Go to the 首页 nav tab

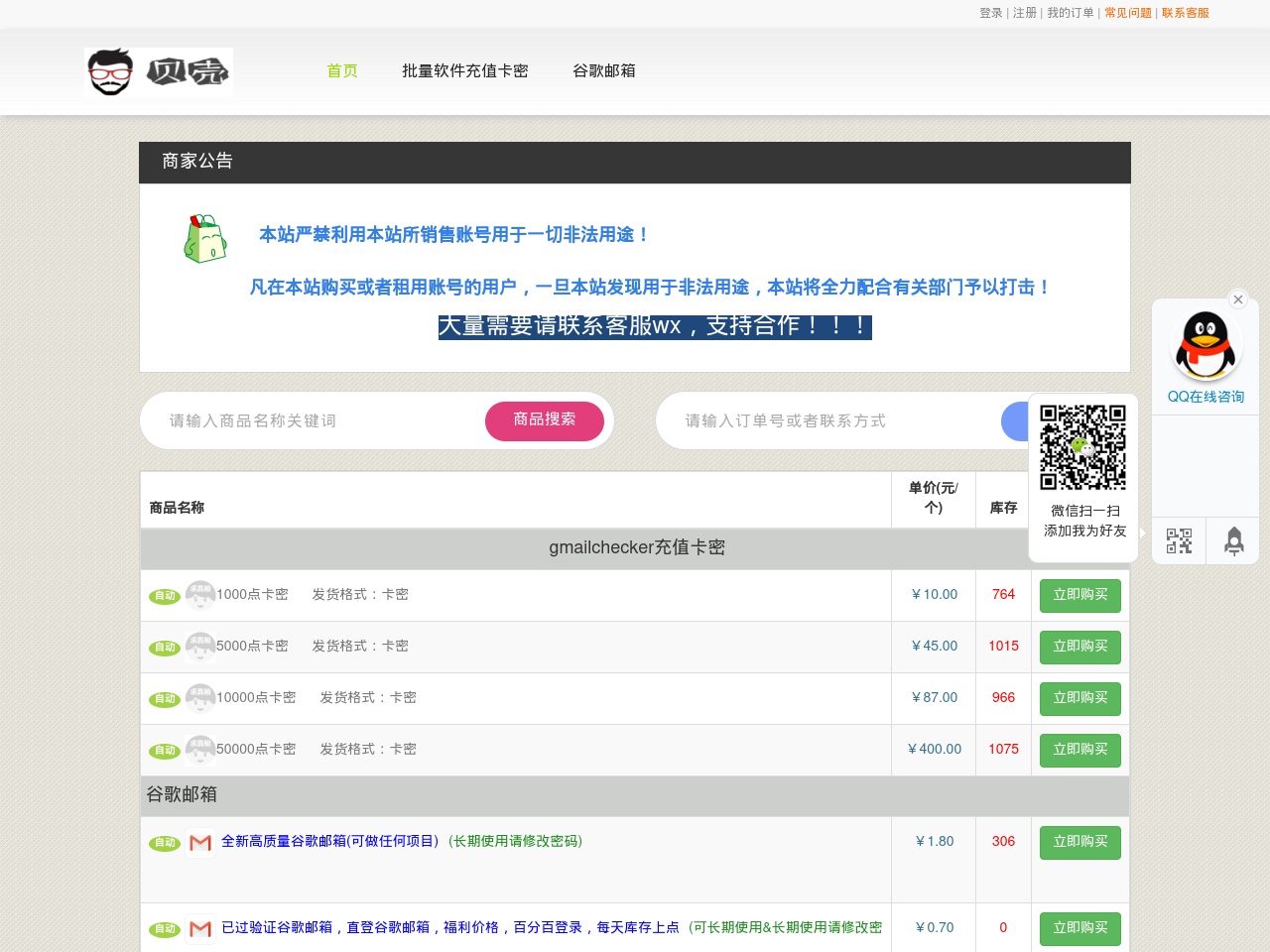coord(342,70)
